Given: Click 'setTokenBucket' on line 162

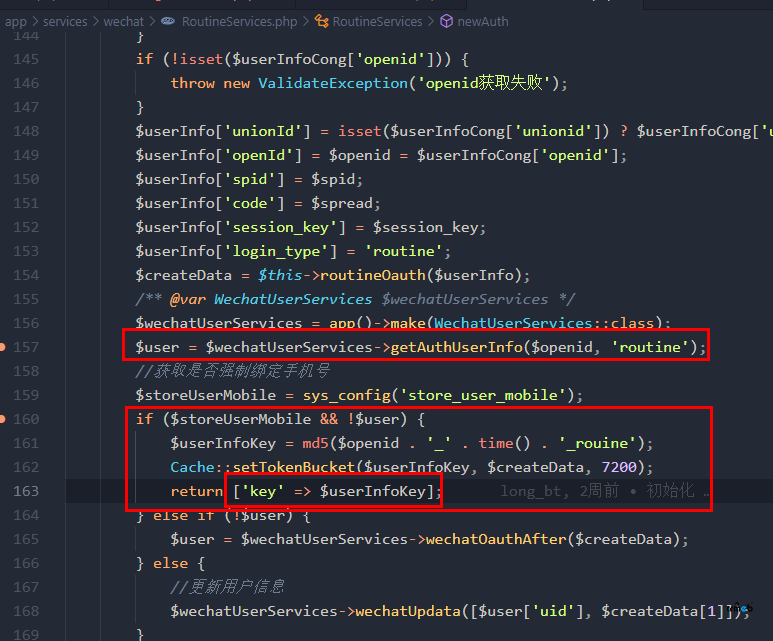Looking at the screenshot, I should click(x=294, y=467).
